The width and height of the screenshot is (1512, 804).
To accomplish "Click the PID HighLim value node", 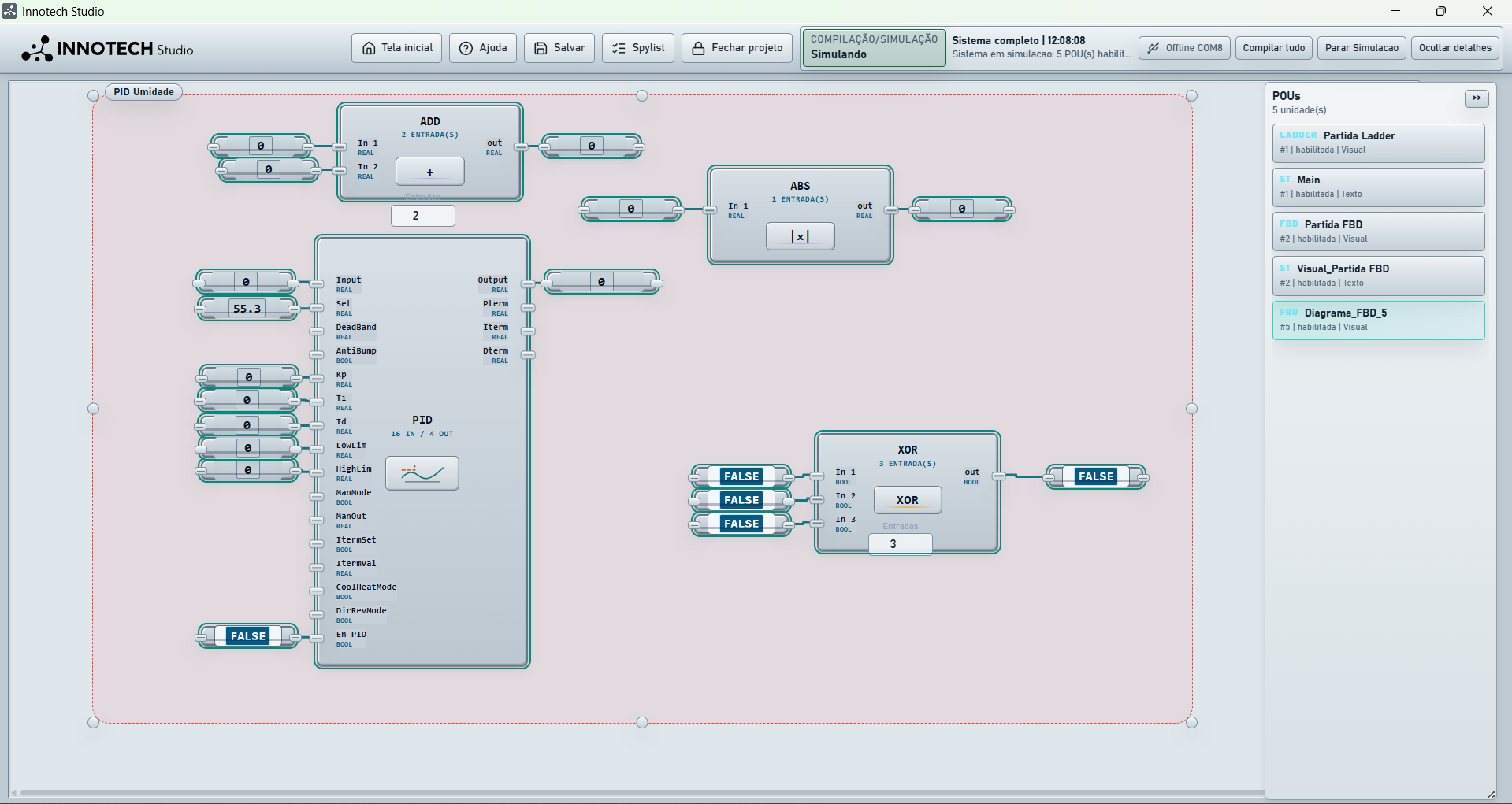I will (247, 470).
